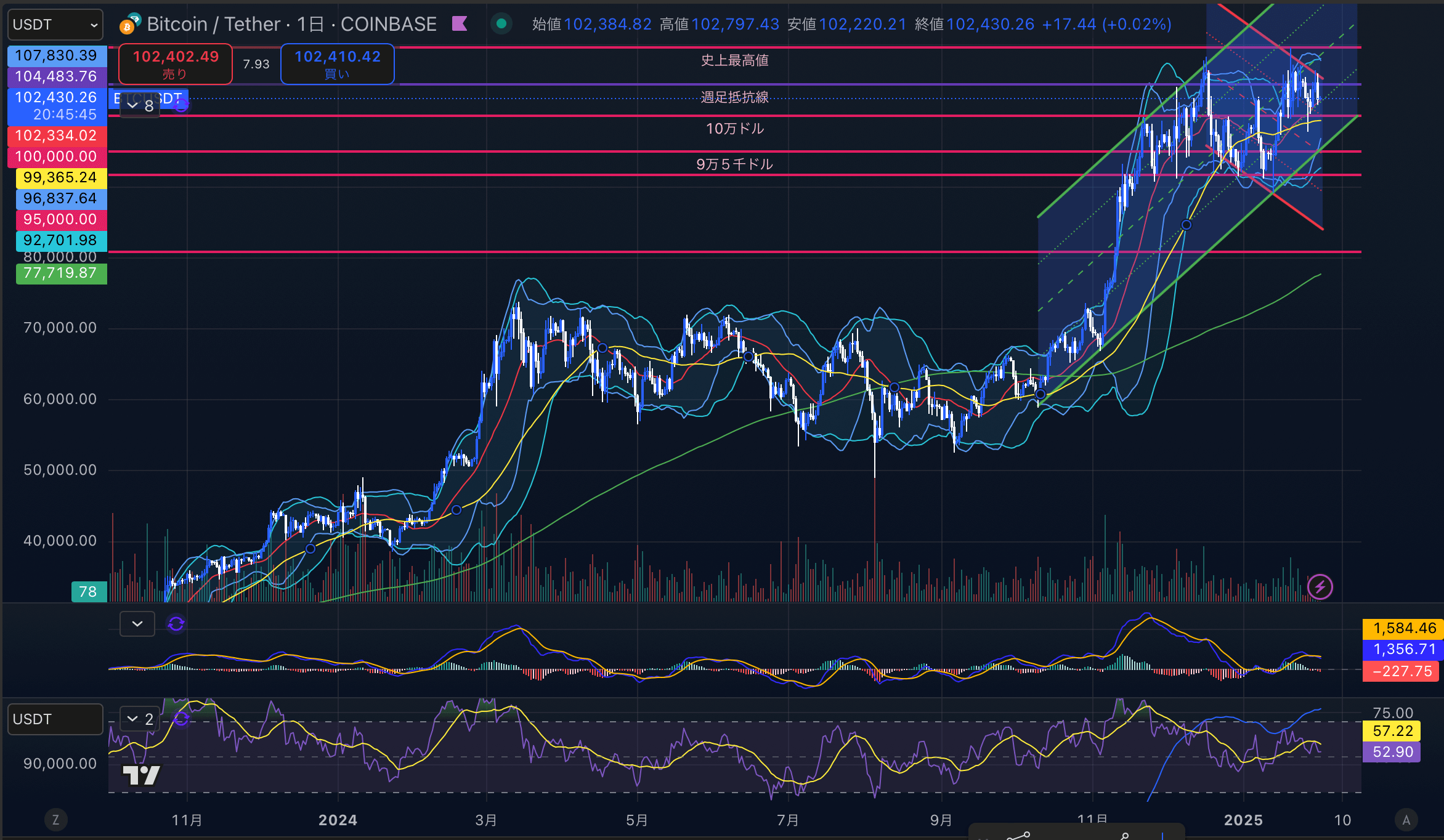Select the 9万5千ドル line label

coord(735,164)
